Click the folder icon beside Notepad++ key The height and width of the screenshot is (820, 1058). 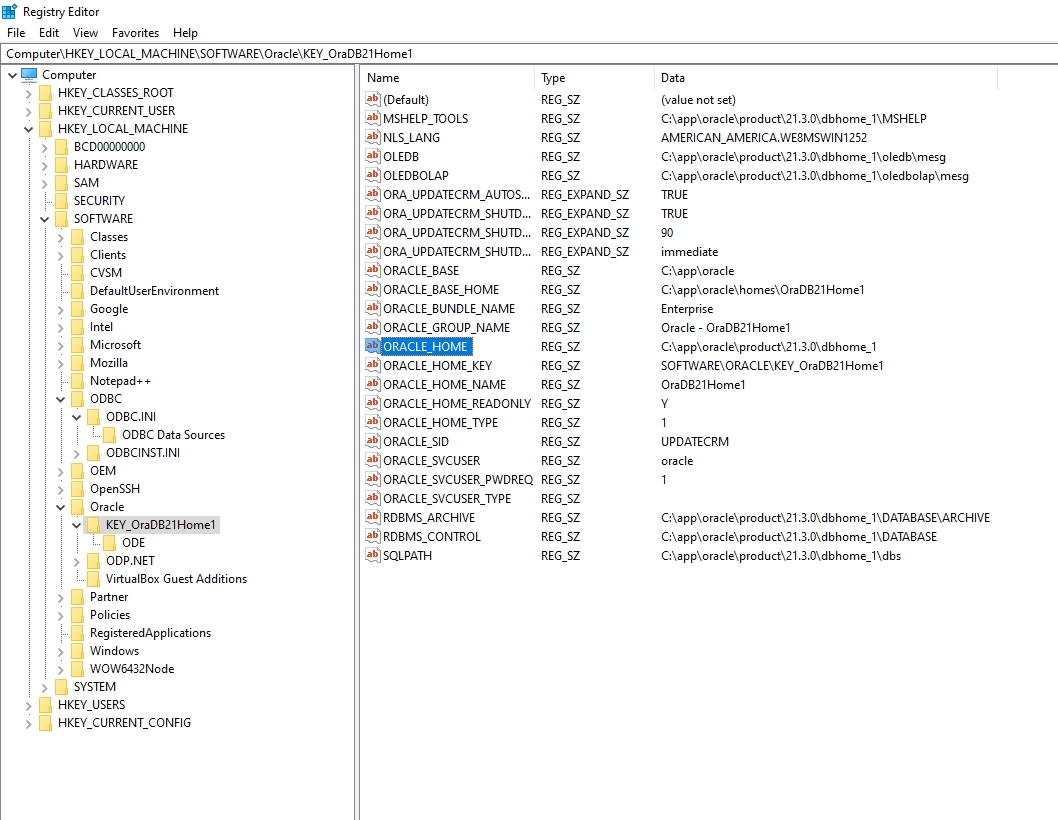pos(77,381)
